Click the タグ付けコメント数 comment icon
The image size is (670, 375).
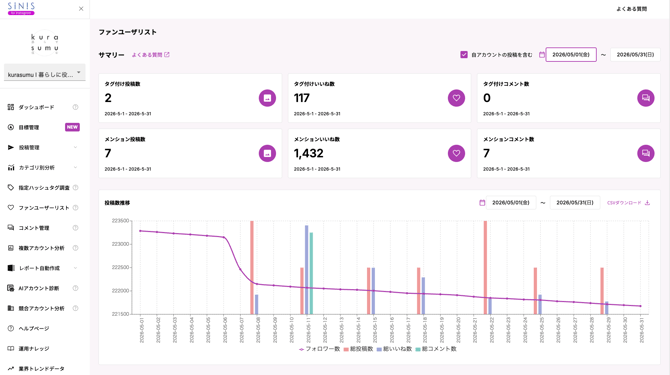[646, 98]
